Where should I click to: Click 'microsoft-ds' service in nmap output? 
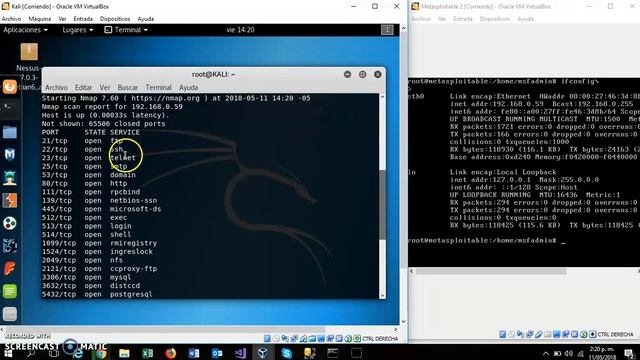click(x=136, y=209)
